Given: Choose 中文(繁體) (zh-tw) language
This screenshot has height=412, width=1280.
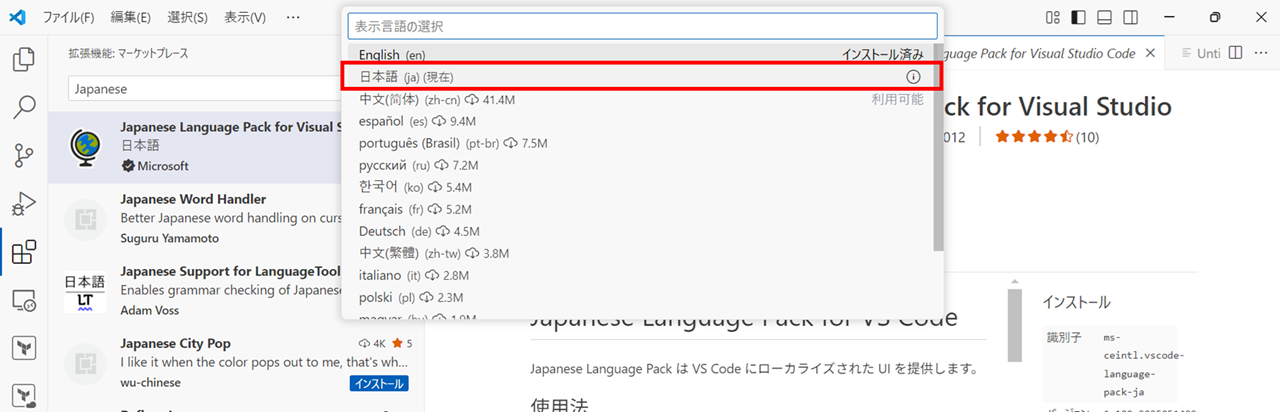Looking at the screenshot, I should click(x=640, y=253).
